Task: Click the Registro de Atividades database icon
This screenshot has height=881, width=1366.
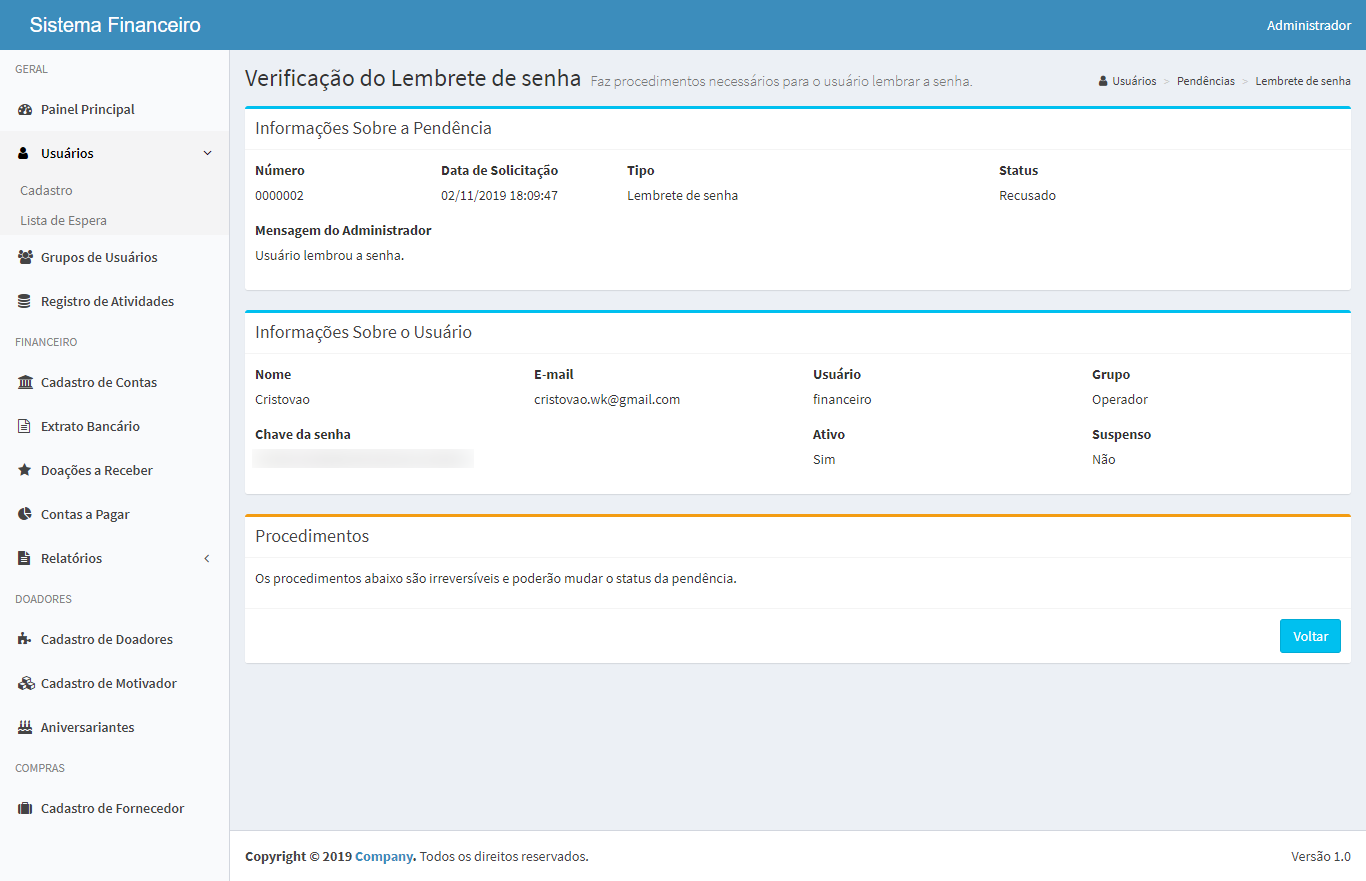Action: tap(25, 302)
